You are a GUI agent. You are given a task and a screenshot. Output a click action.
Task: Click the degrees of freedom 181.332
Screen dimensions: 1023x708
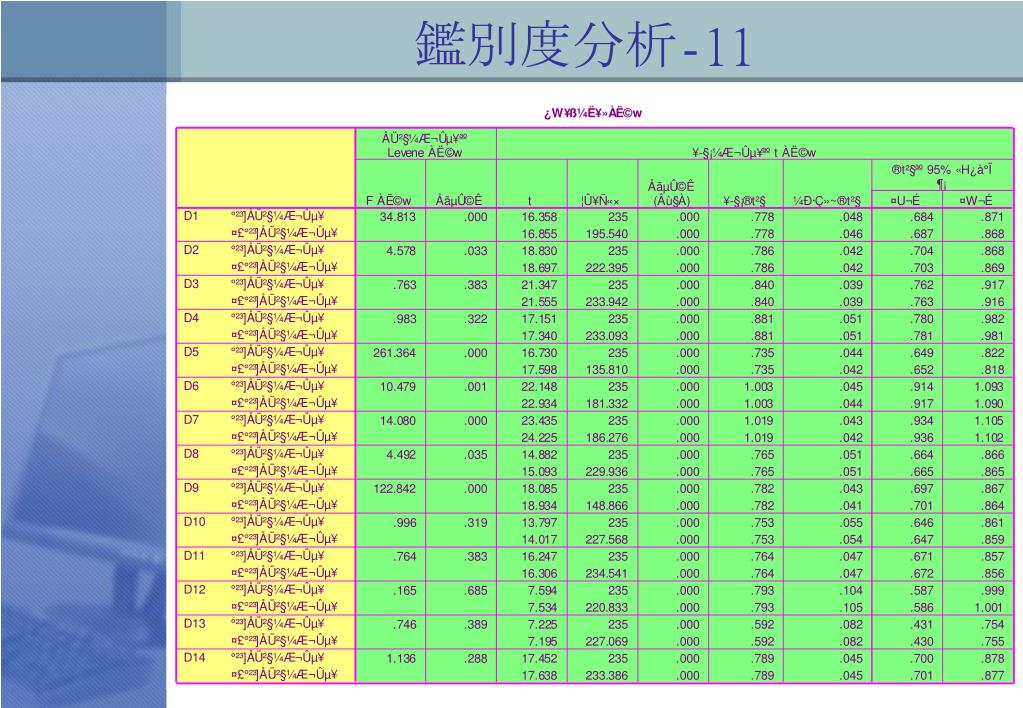point(607,403)
